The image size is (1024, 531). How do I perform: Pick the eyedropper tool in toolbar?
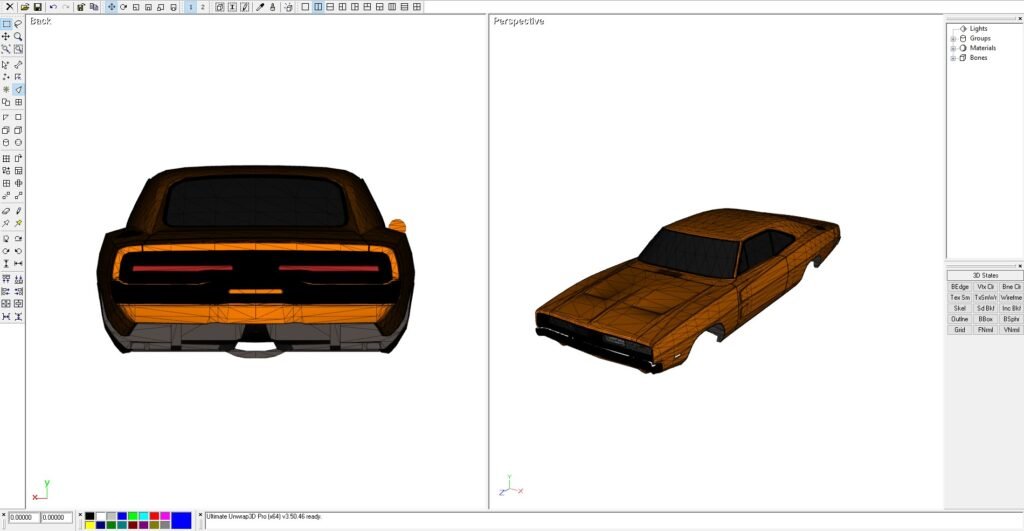coord(260,7)
